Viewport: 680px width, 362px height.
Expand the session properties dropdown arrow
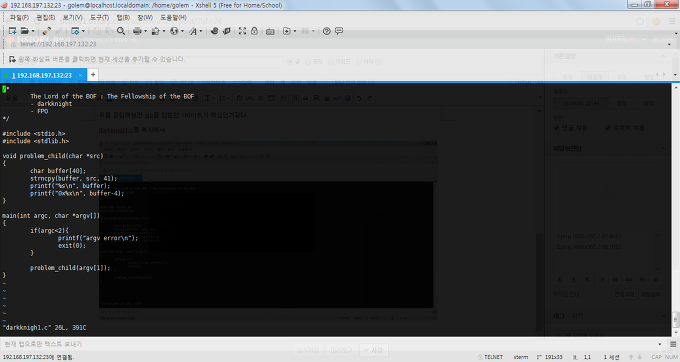click(x=83, y=31)
